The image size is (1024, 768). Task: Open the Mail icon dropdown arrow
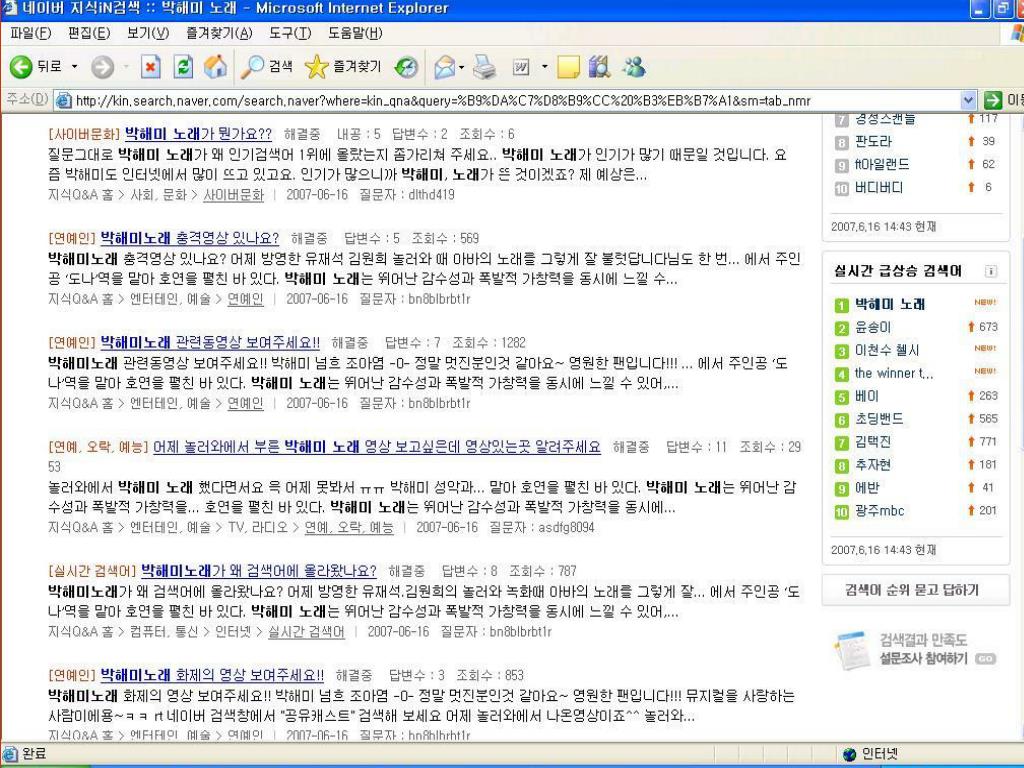462,67
